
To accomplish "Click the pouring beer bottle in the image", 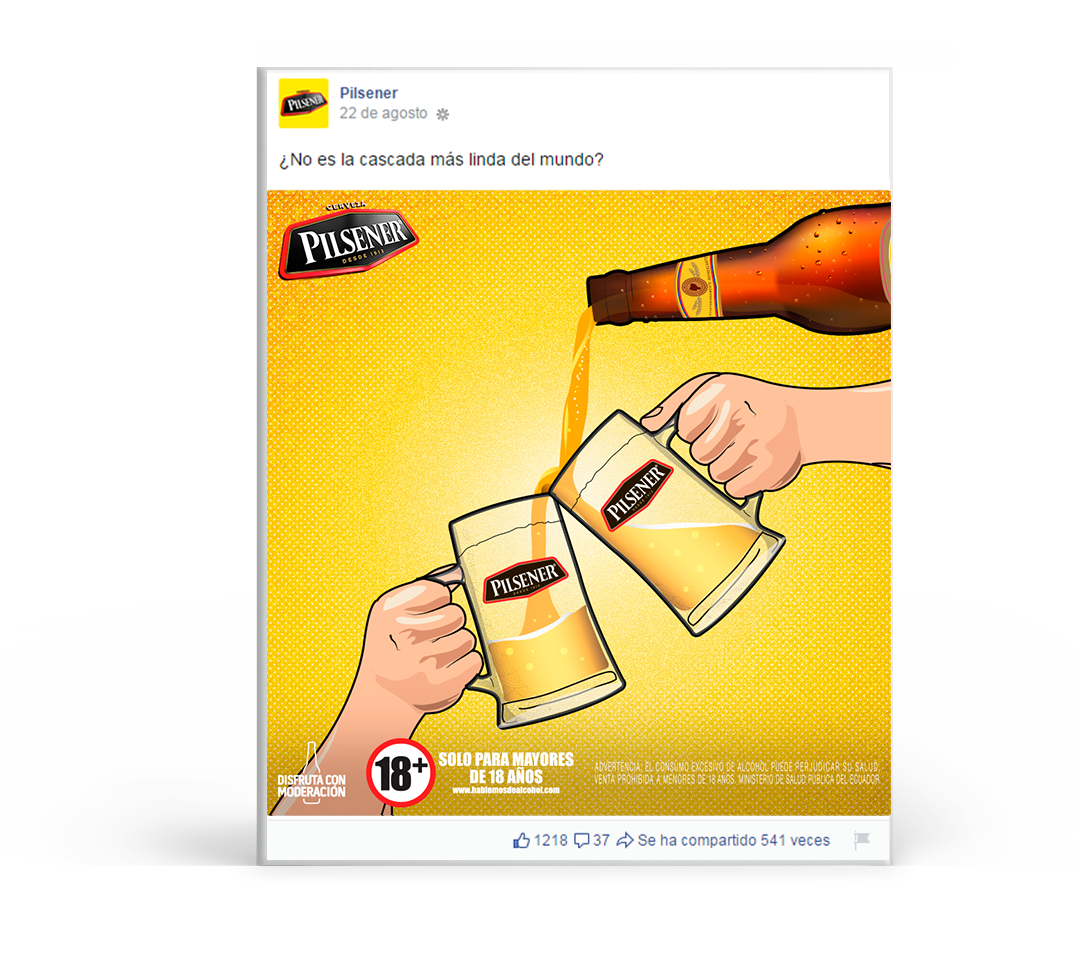I will (x=738, y=270).
